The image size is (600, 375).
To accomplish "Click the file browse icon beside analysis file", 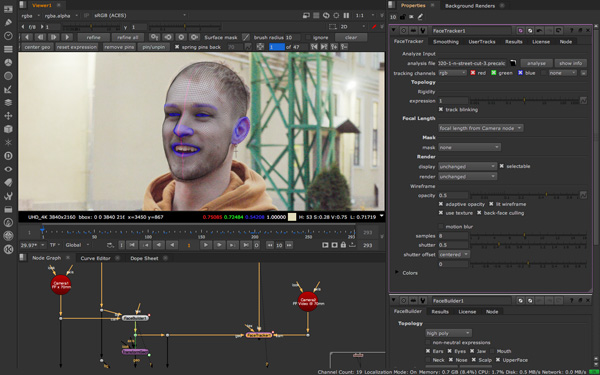I will pyautogui.click(x=513, y=63).
